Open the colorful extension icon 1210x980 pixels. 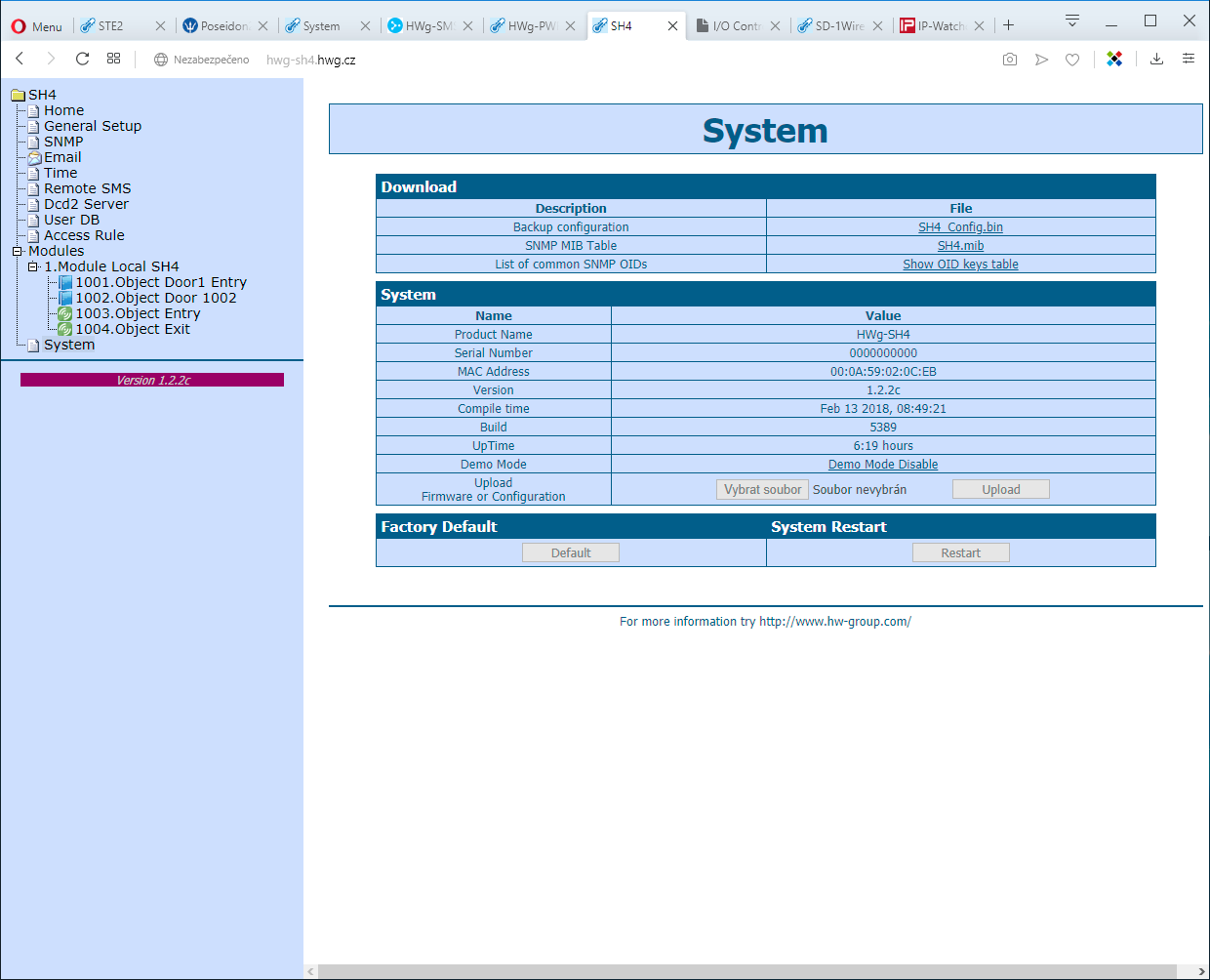1114,60
